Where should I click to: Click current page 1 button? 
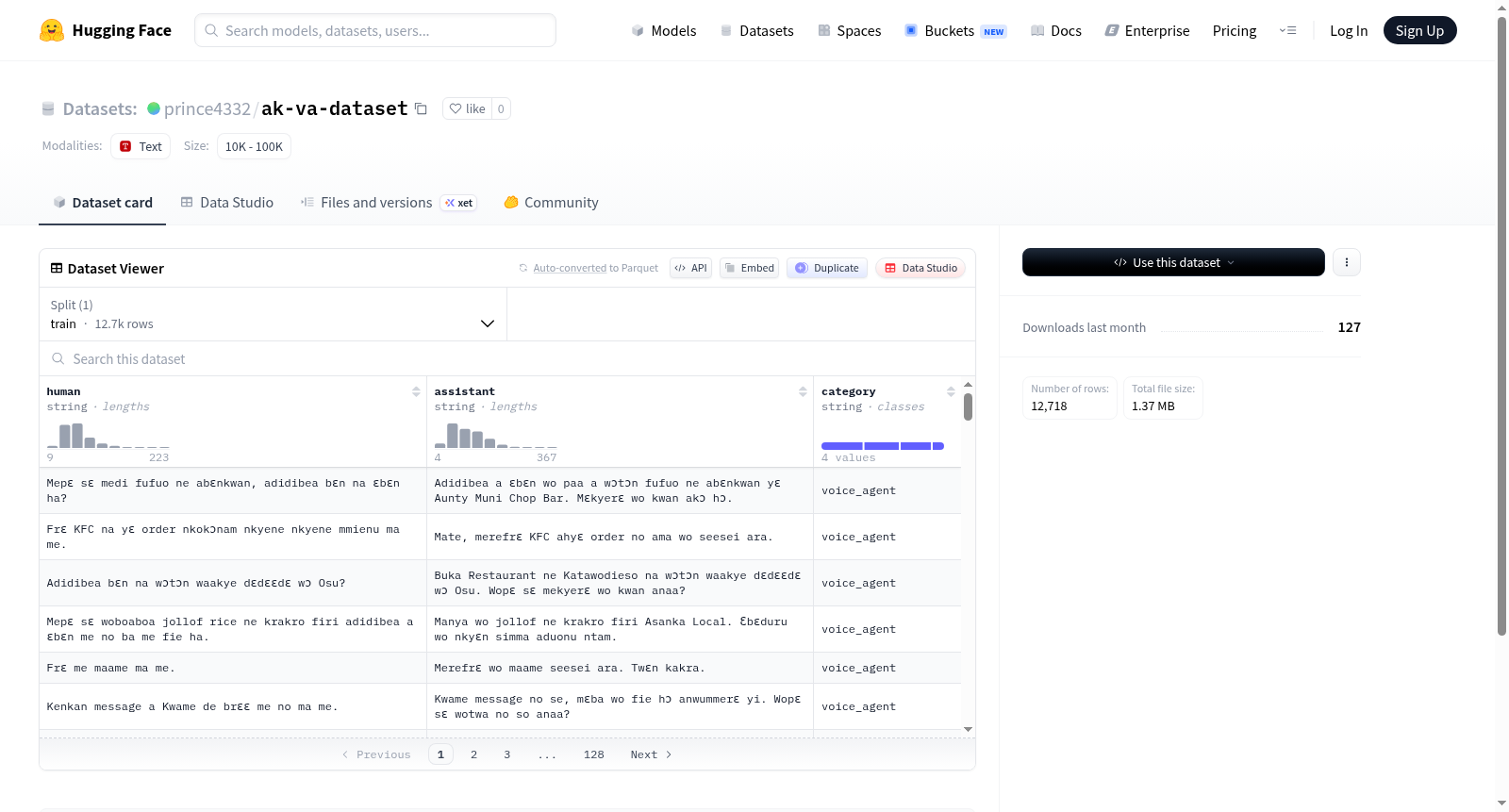(x=440, y=754)
